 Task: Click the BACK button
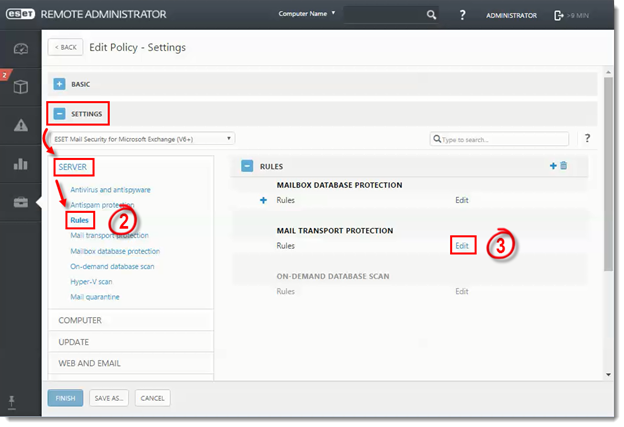pos(65,47)
